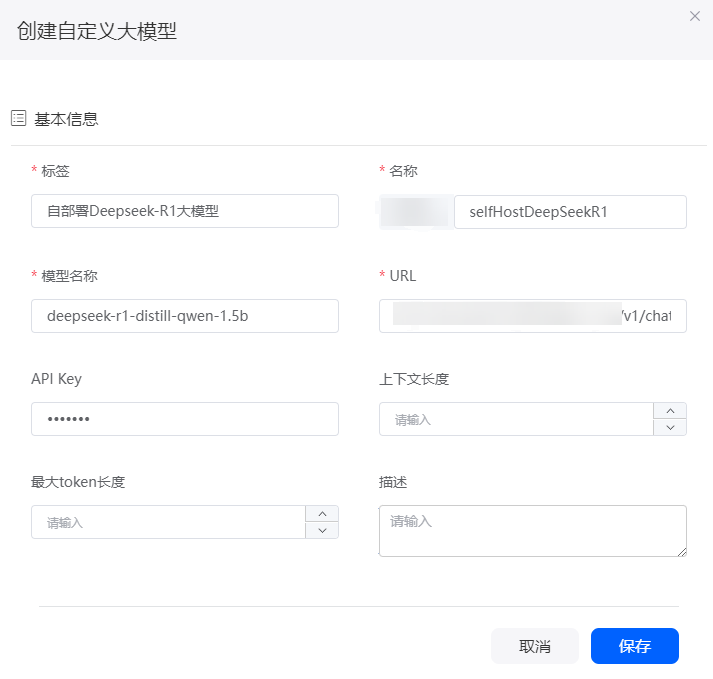Focus the 最大token长度 number input

pyautogui.click(x=168, y=522)
